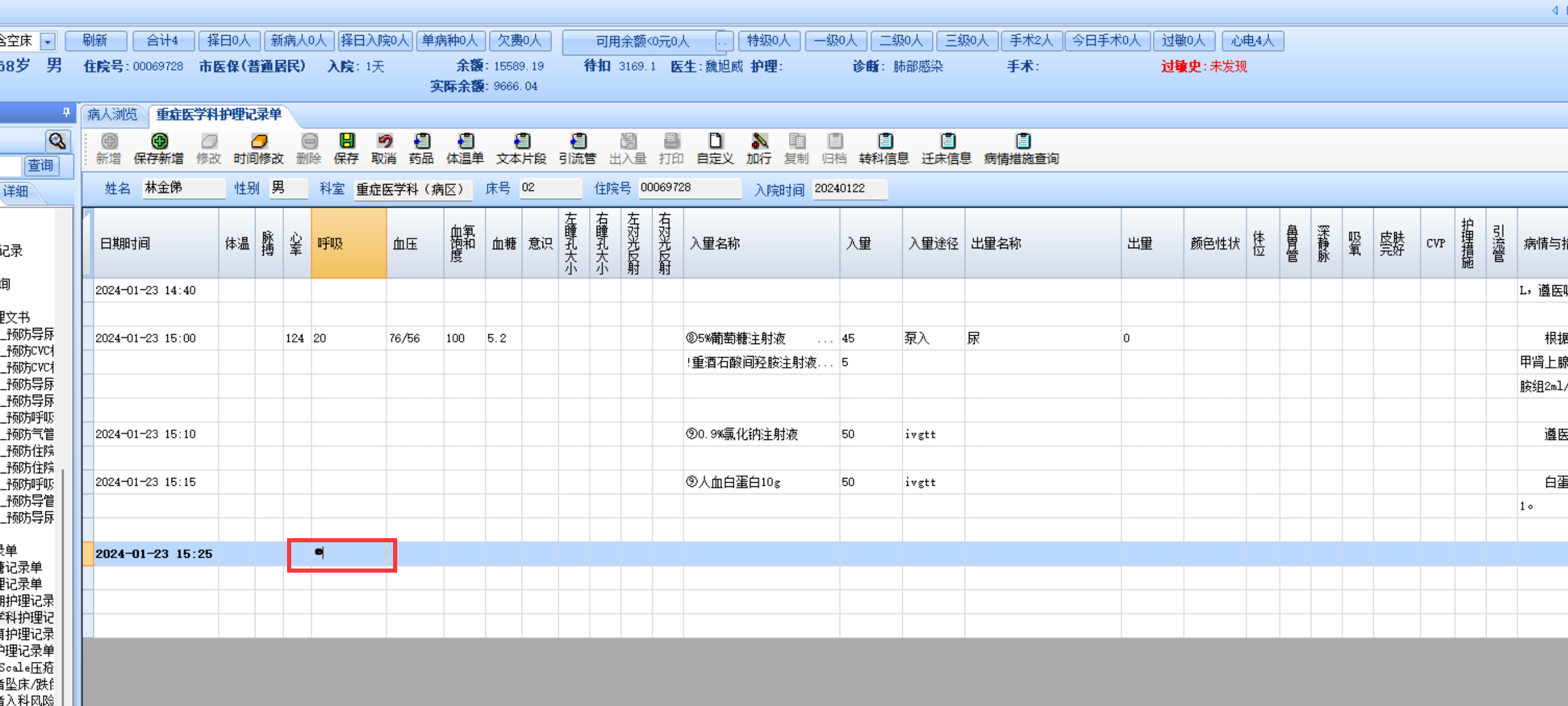This screenshot has width=1568, height=706.
Task: Select the 2024-01-23 15:00 record row
Action: pyautogui.click(x=146, y=338)
